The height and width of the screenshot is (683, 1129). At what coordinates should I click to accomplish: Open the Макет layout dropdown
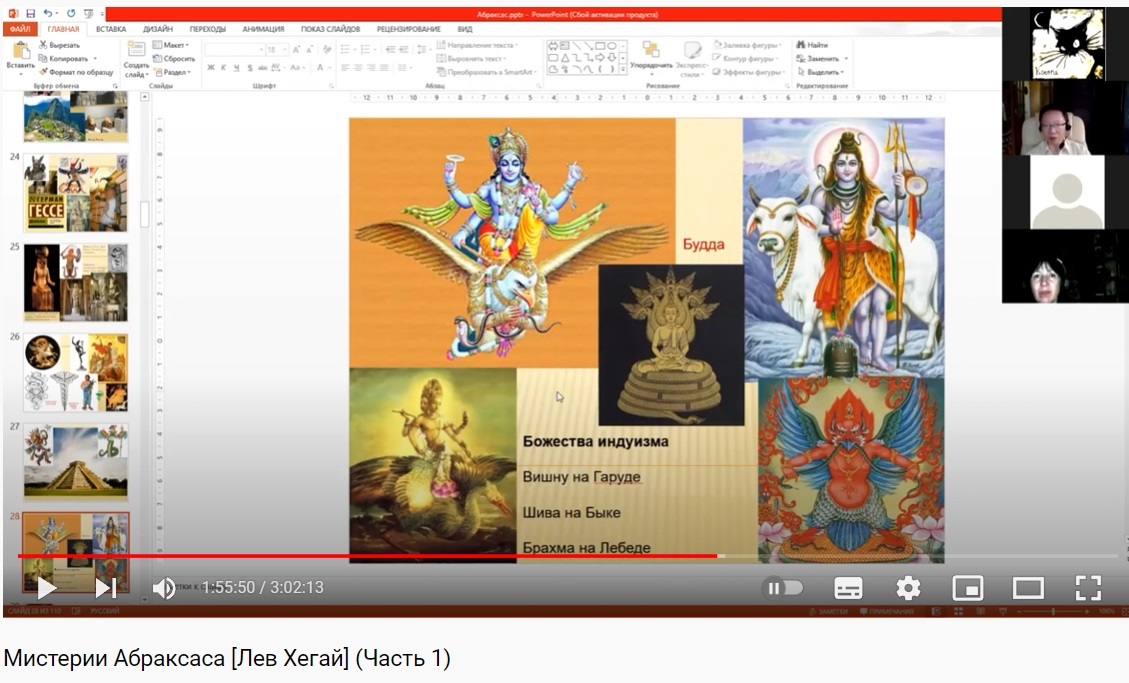[171, 45]
